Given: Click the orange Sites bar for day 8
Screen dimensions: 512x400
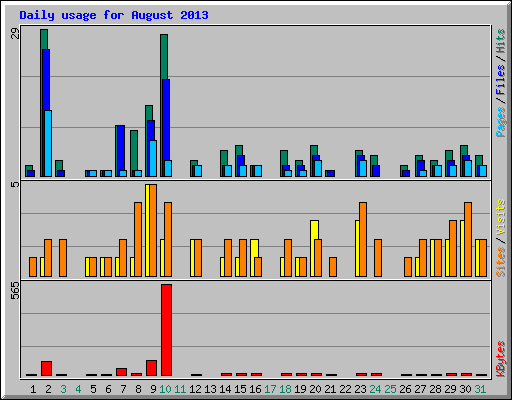Looking at the screenshot, I should [x=138, y=239].
